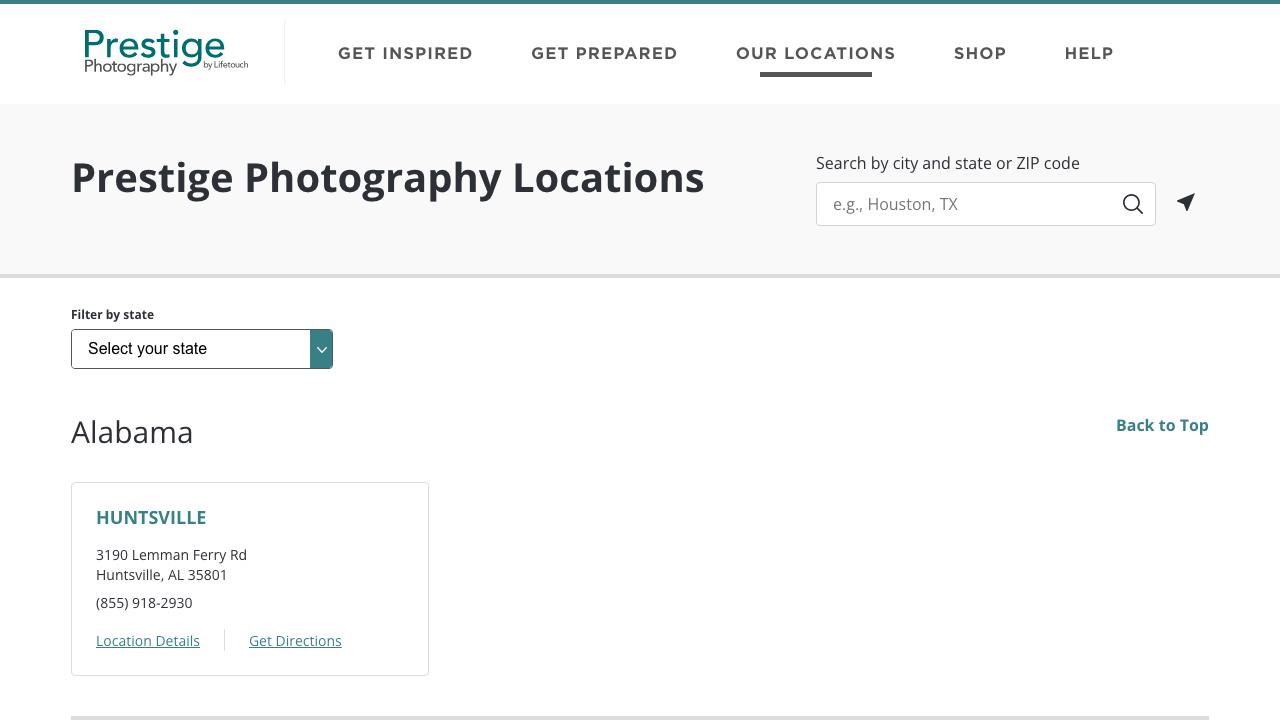Select the 3190 Lemman Ferry Rd address
Image resolution: width=1280 pixels, height=720 pixels.
coord(171,555)
